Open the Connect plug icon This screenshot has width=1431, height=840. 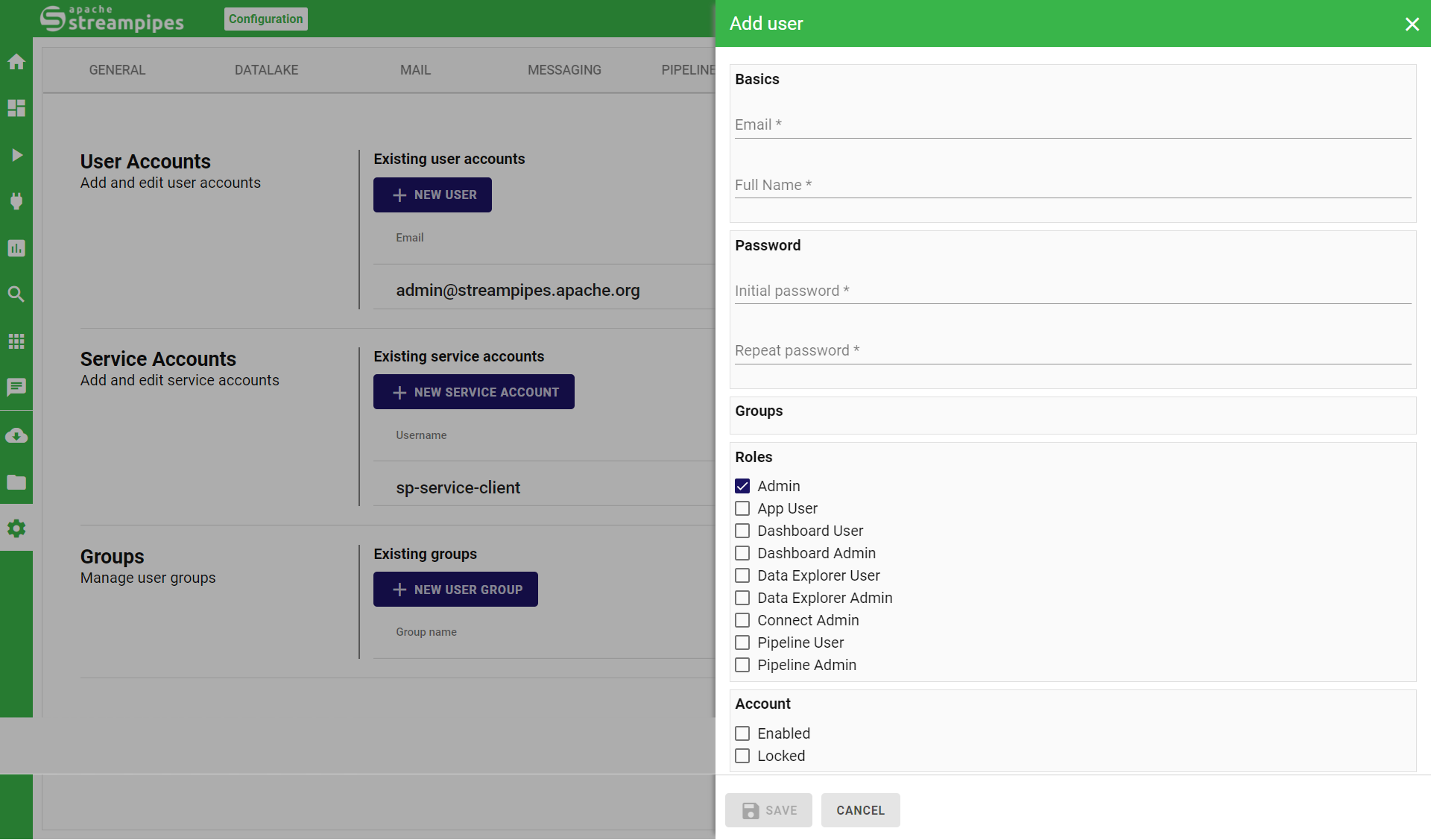coord(16,201)
